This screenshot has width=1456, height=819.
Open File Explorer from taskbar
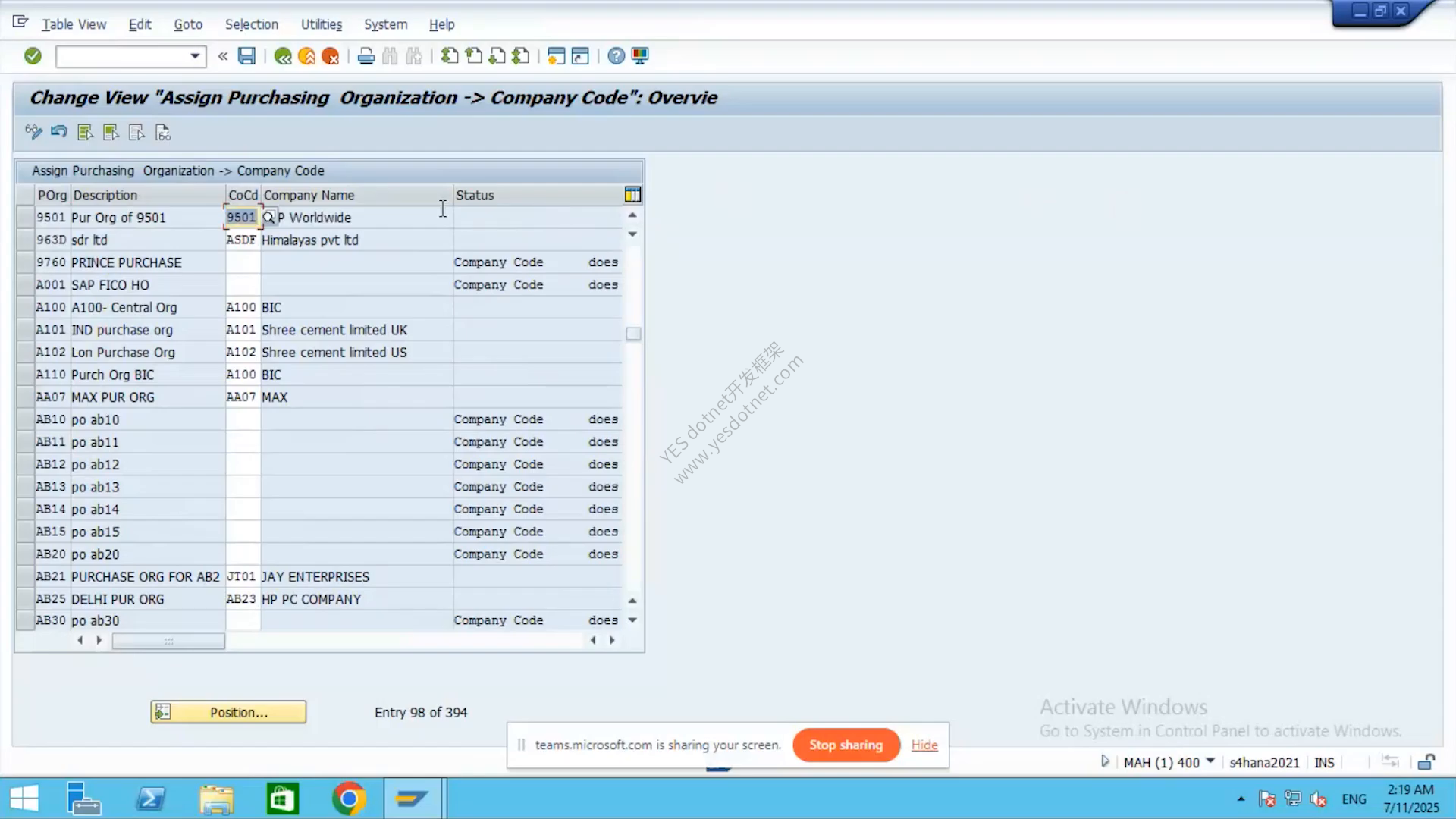tap(216, 799)
